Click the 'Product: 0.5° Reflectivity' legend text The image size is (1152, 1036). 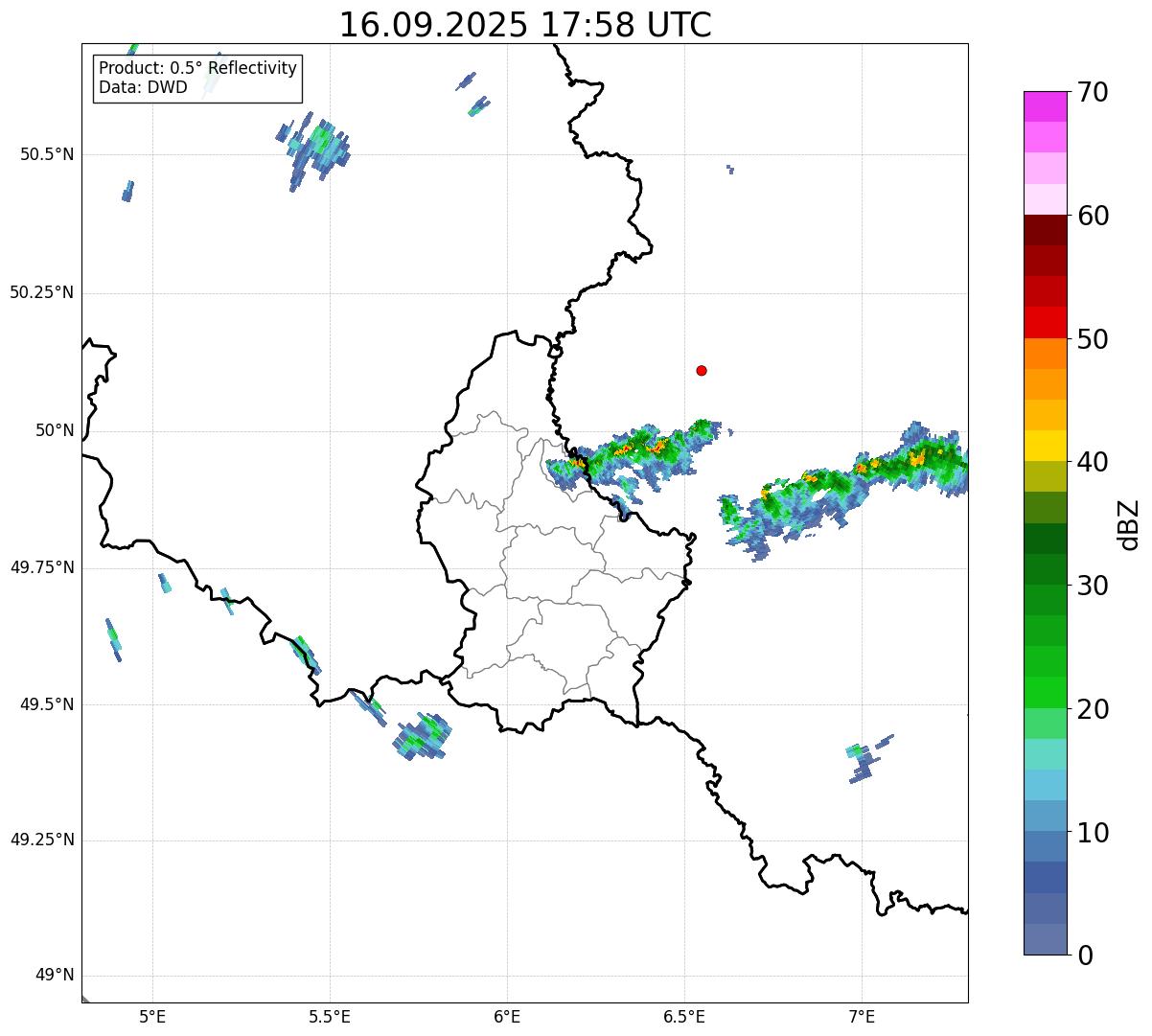(x=197, y=69)
